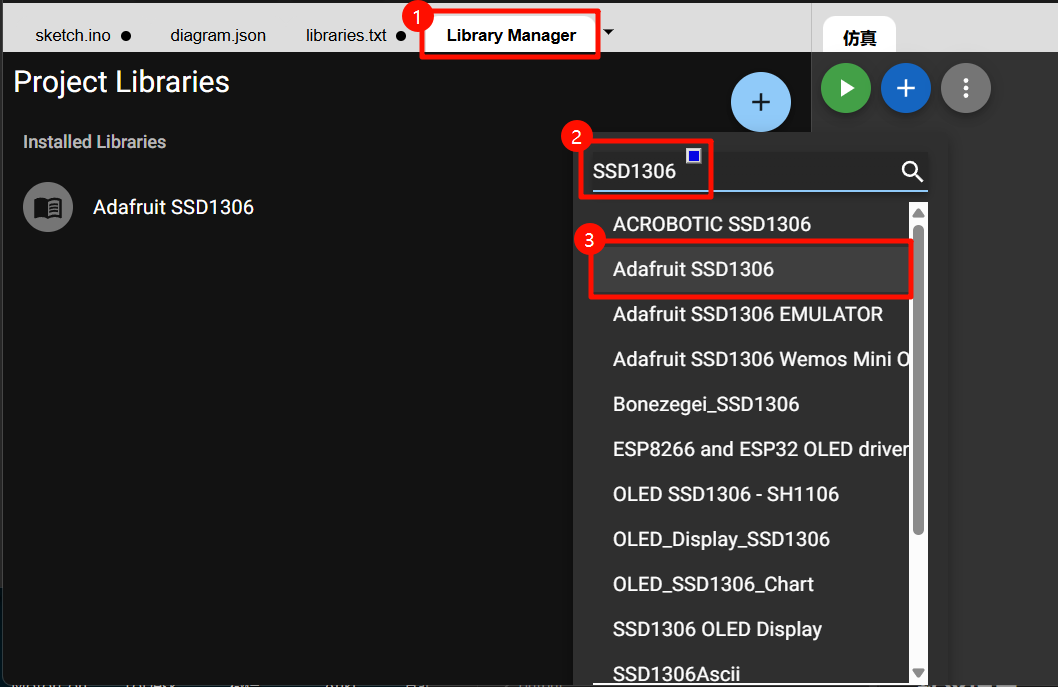
Task: Select OLED SSD1306 - SH1106 library
Action: (x=750, y=494)
